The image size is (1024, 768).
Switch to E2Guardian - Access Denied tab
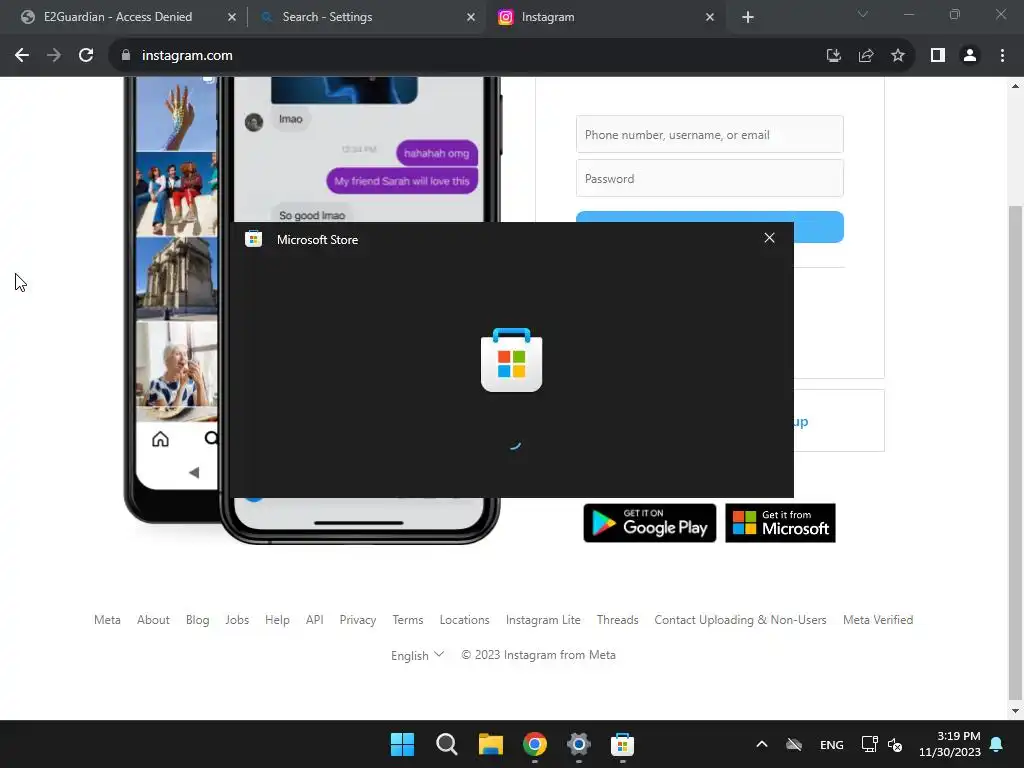[118, 17]
